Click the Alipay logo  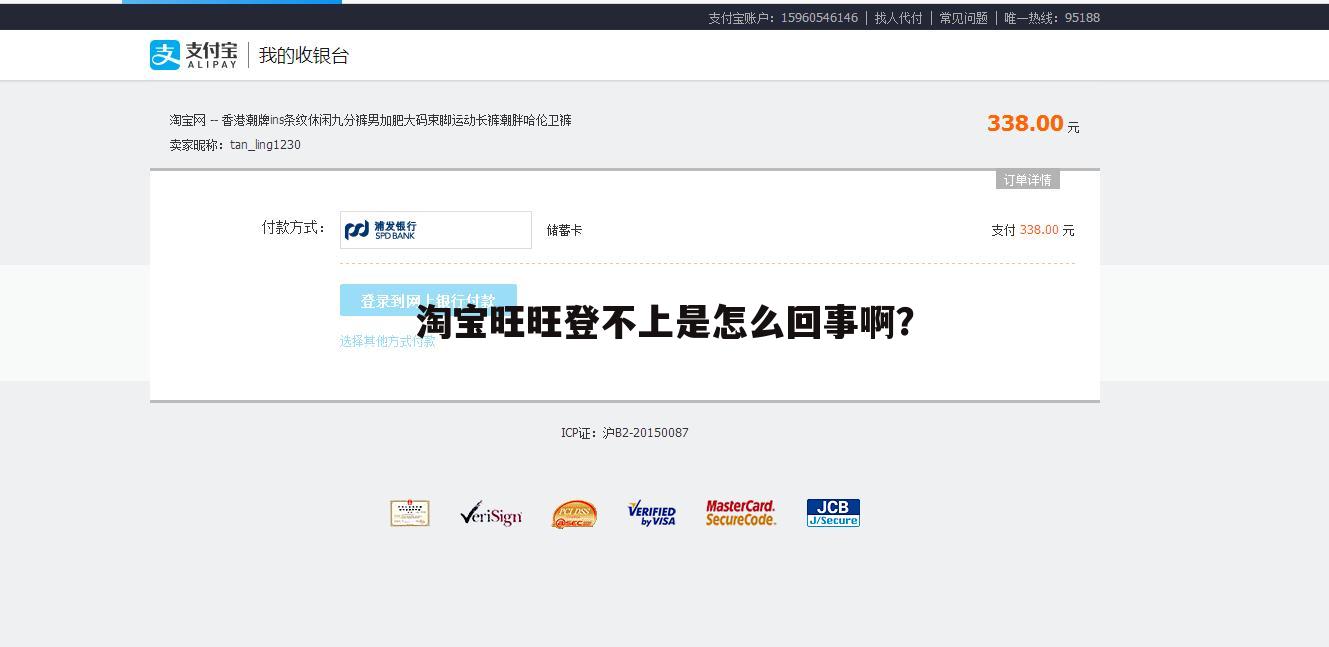194,55
